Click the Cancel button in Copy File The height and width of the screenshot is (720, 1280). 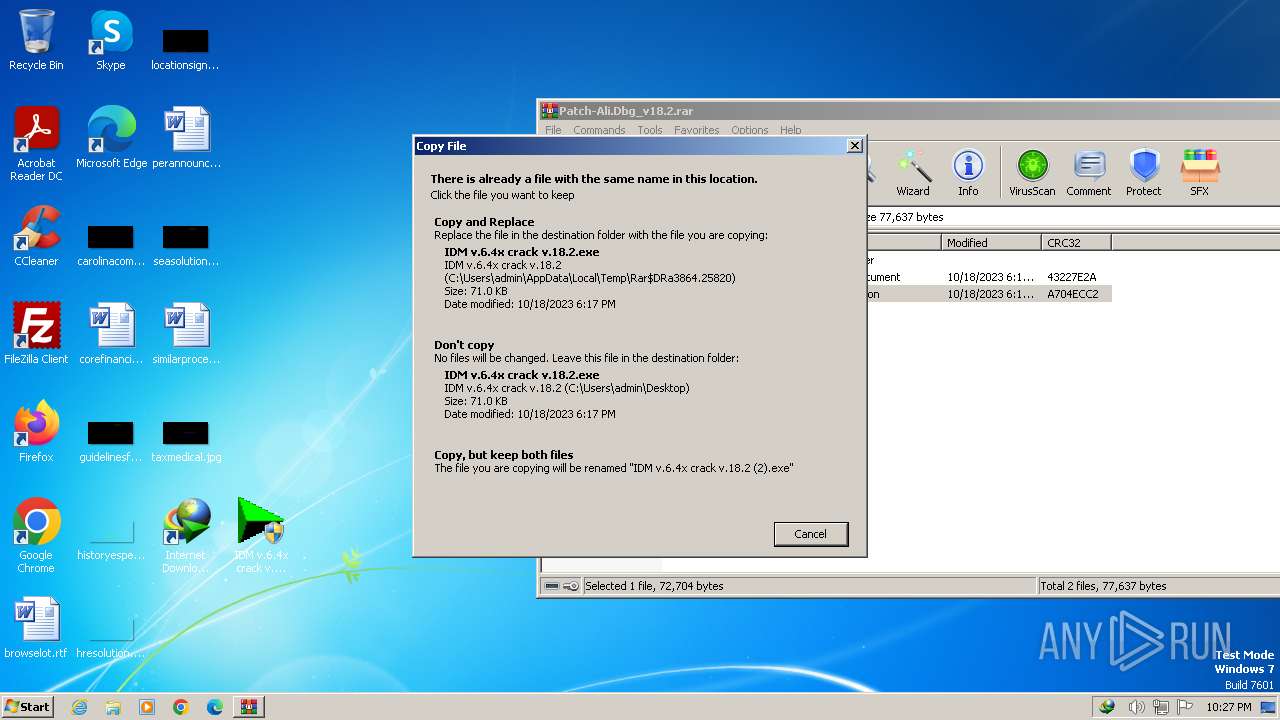click(811, 534)
